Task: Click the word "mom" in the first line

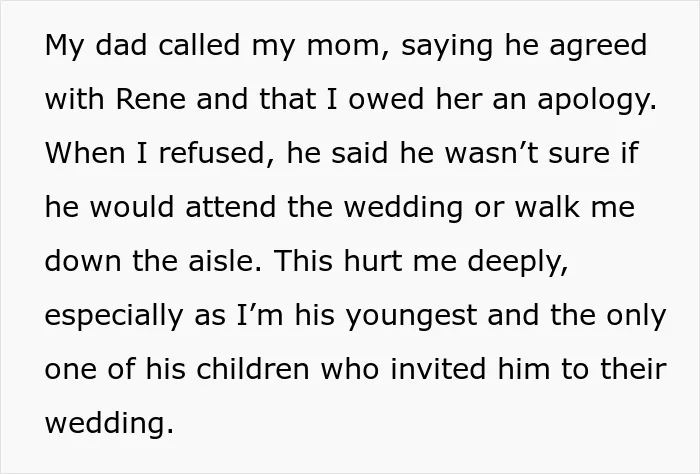Action: [x=342, y=48]
